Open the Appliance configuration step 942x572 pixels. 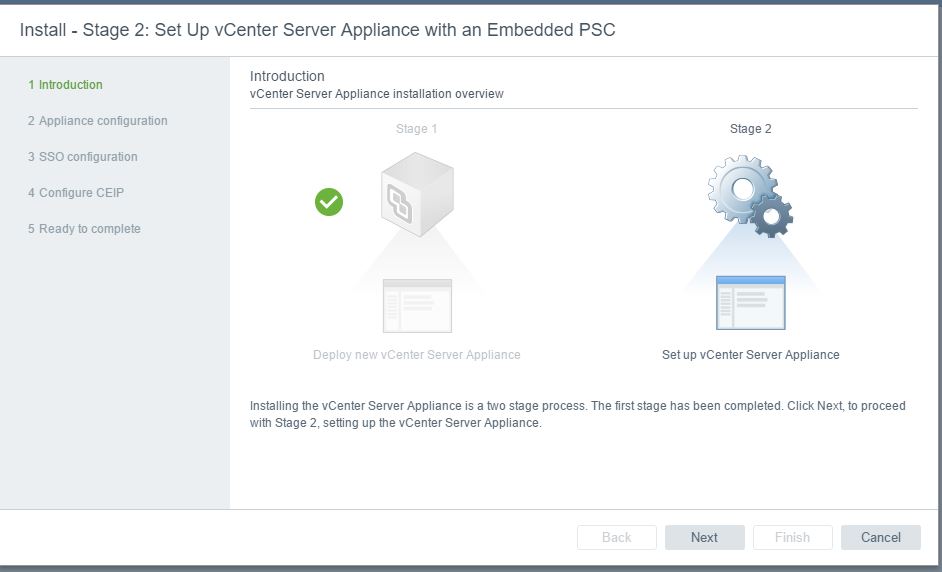click(x=97, y=121)
